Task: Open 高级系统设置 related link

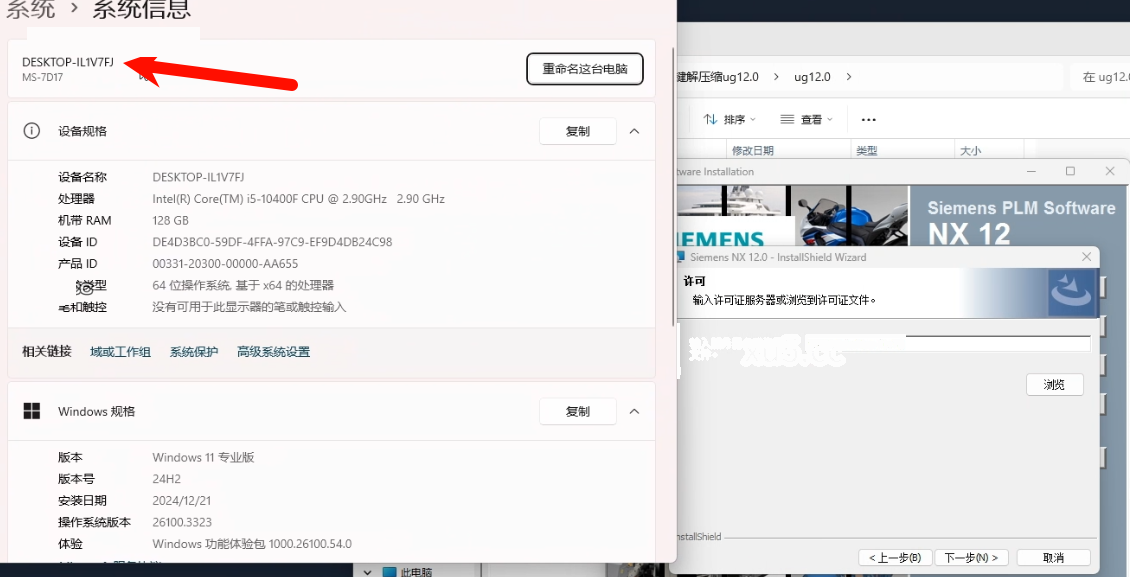Action: pyautogui.click(x=274, y=352)
